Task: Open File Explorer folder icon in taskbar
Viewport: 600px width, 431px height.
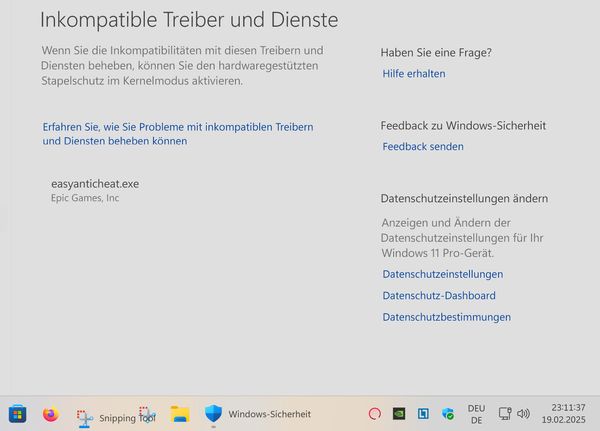Action: [x=180, y=414]
